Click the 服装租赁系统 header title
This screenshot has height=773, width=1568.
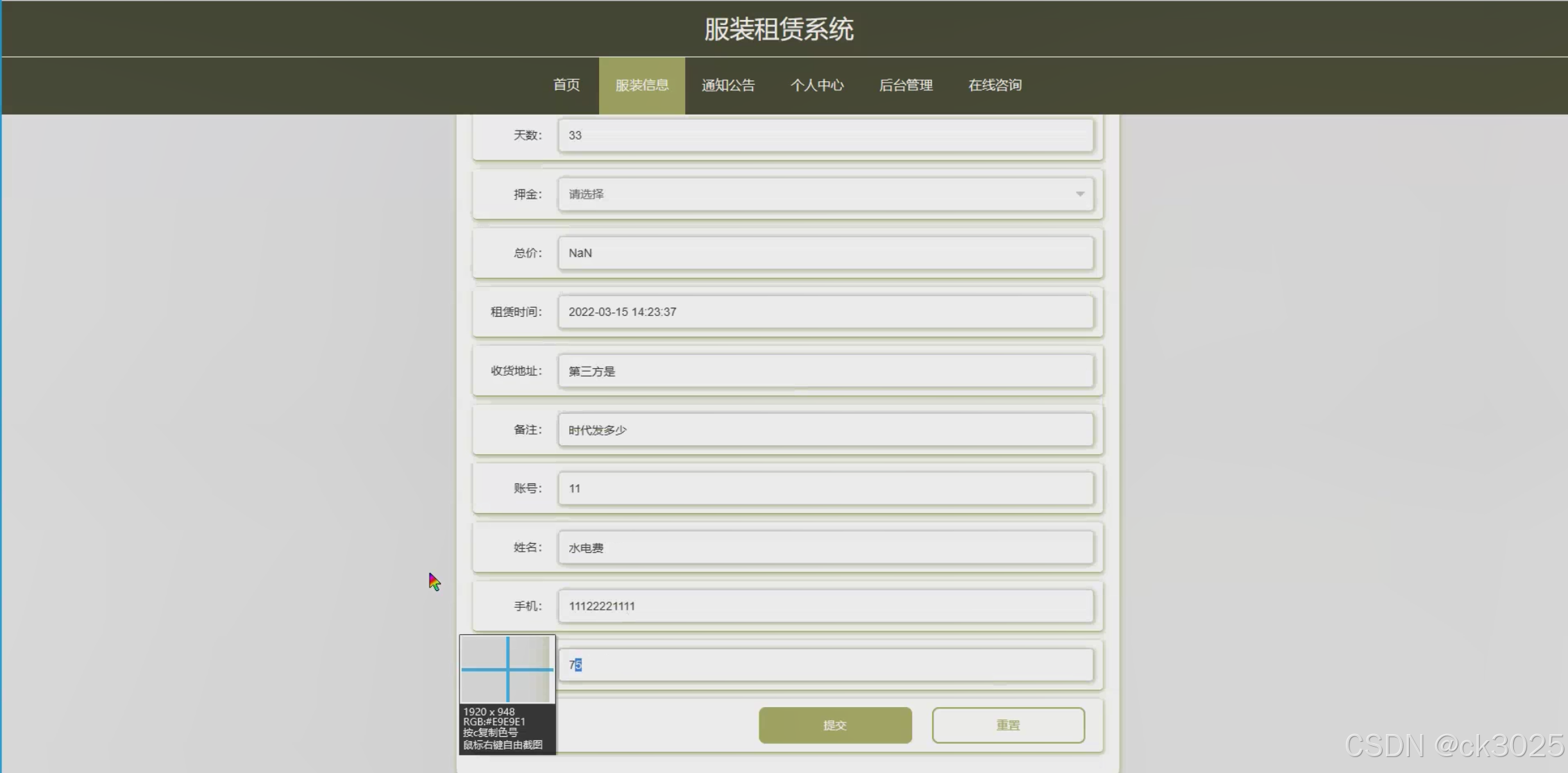click(779, 29)
